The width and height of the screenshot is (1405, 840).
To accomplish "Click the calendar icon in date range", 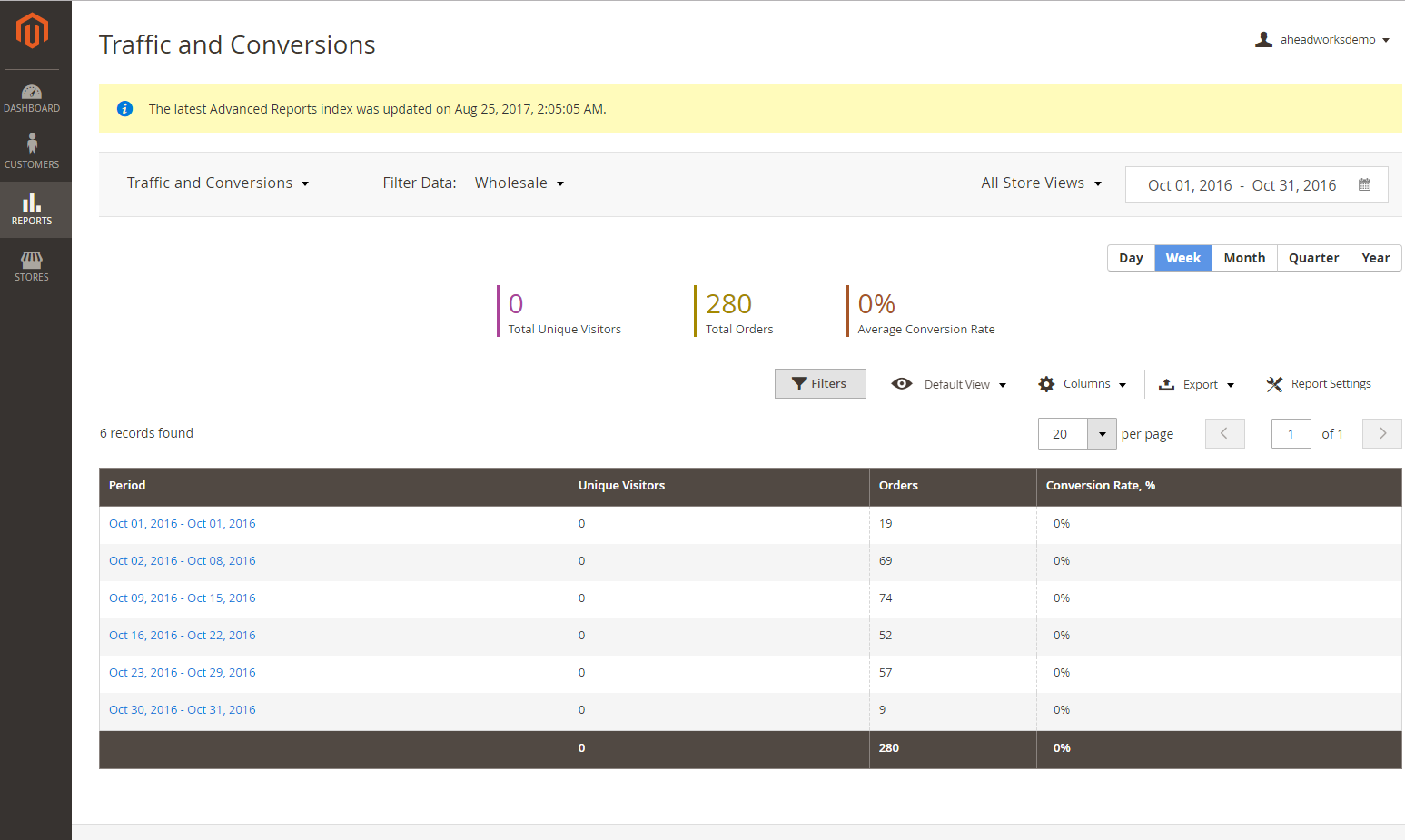I will tap(1364, 184).
